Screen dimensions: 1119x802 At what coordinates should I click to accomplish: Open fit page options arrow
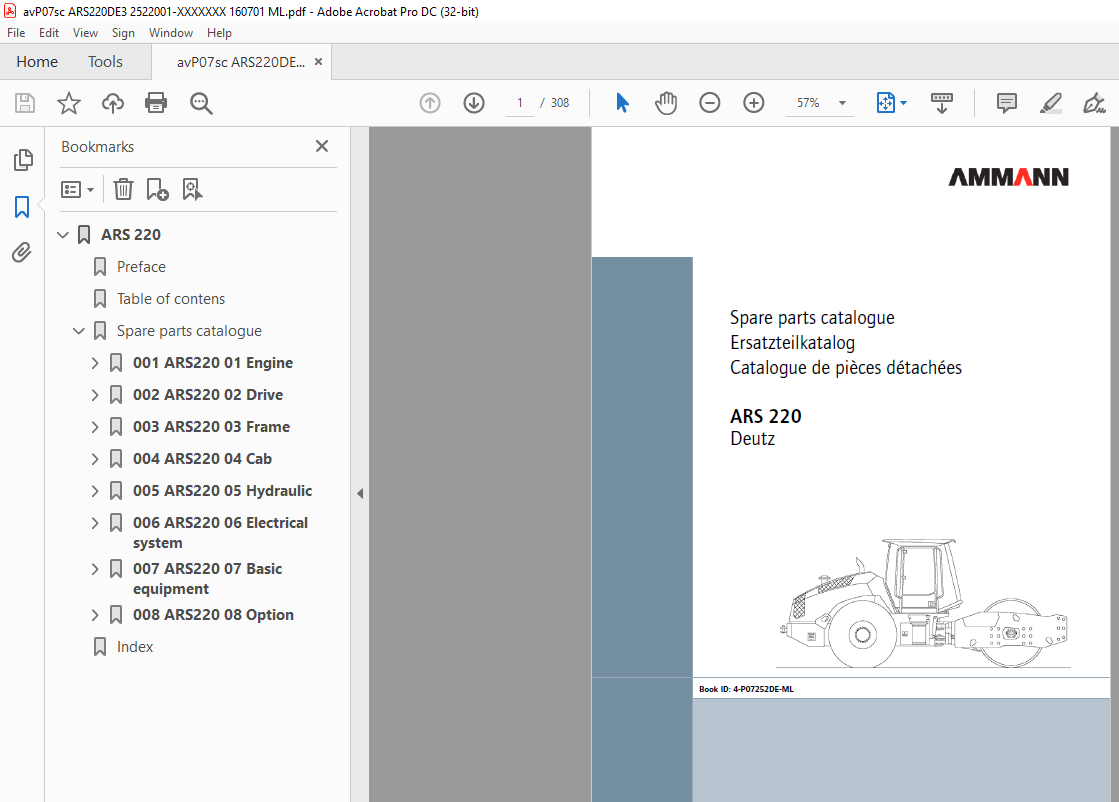[x=903, y=103]
